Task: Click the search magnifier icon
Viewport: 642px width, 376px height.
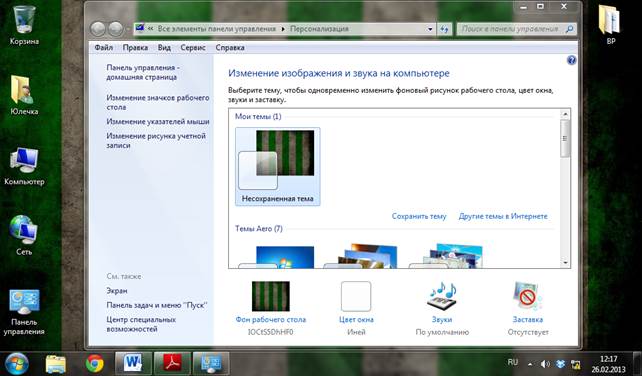Action: point(569,29)
